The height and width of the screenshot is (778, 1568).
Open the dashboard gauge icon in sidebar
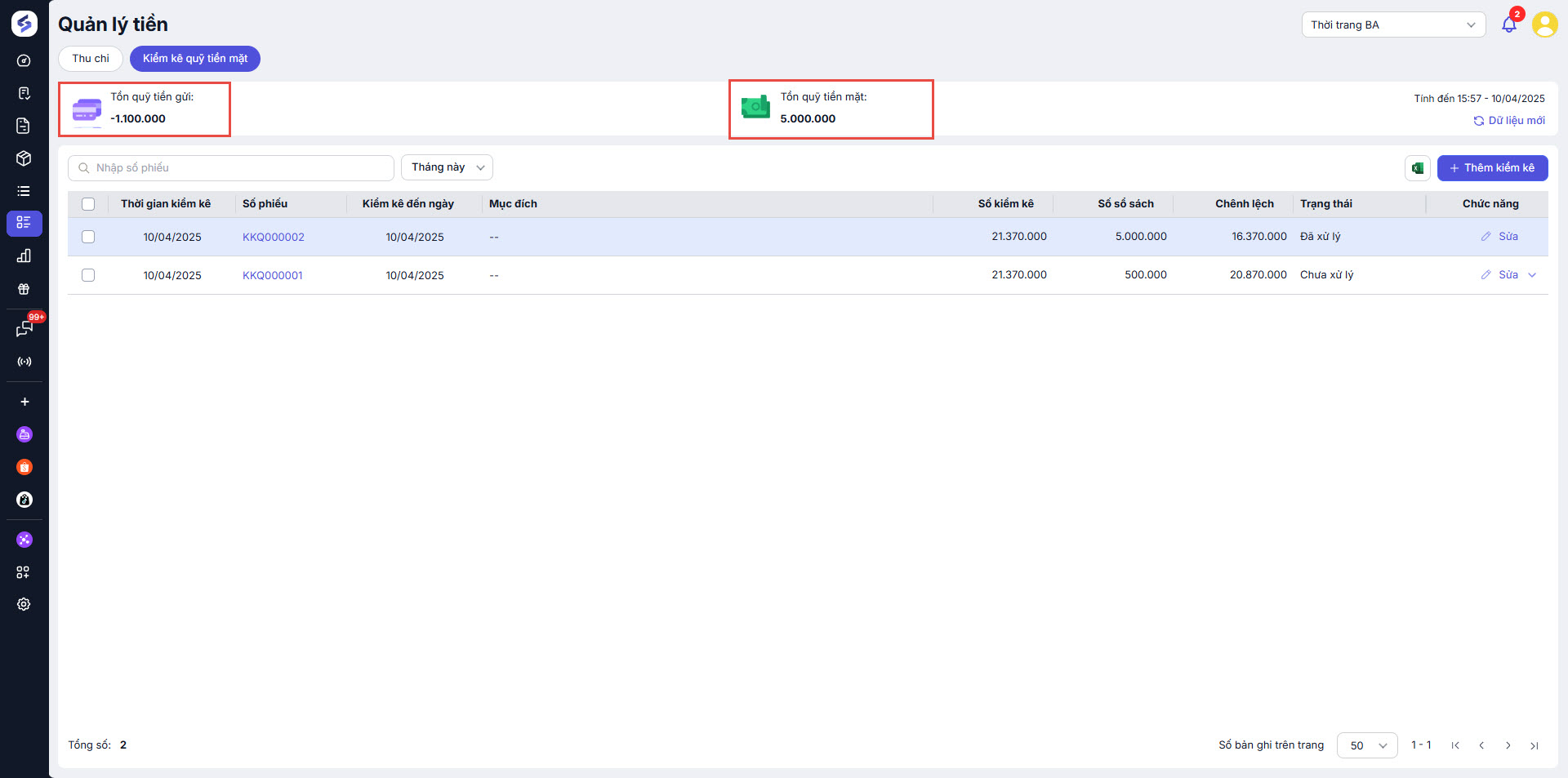(24, 60)
